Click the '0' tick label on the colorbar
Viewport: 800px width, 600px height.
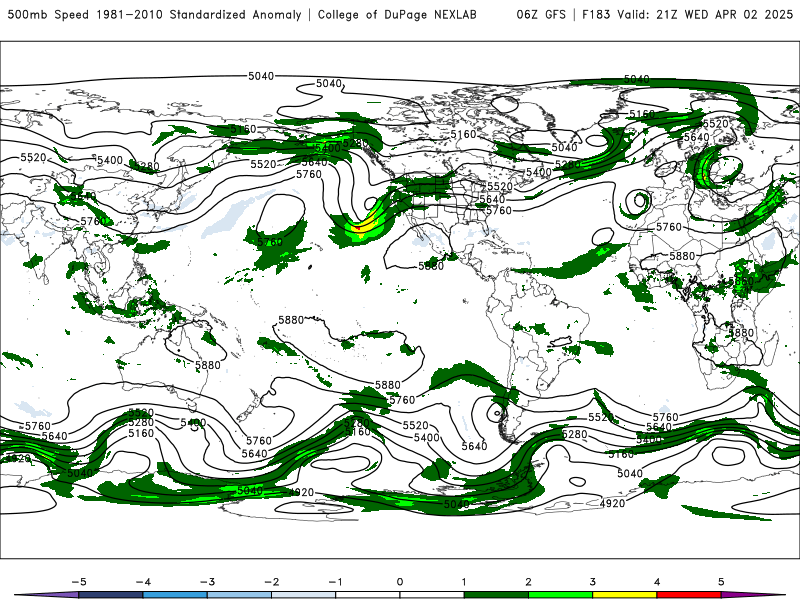click(399, 582)
